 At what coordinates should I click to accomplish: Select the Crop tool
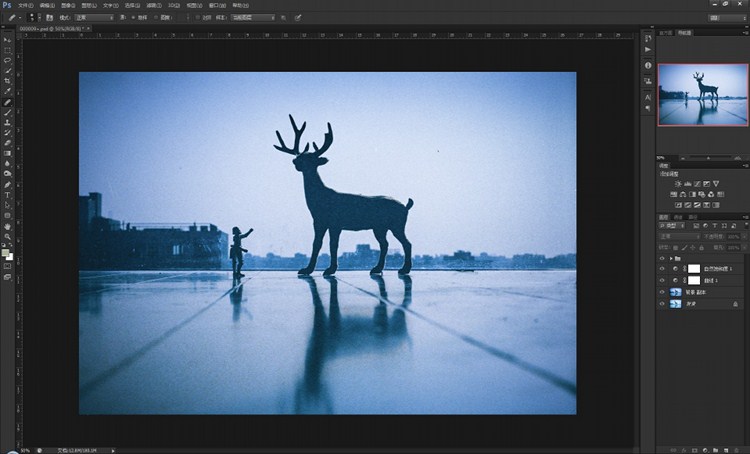point(7,81)
